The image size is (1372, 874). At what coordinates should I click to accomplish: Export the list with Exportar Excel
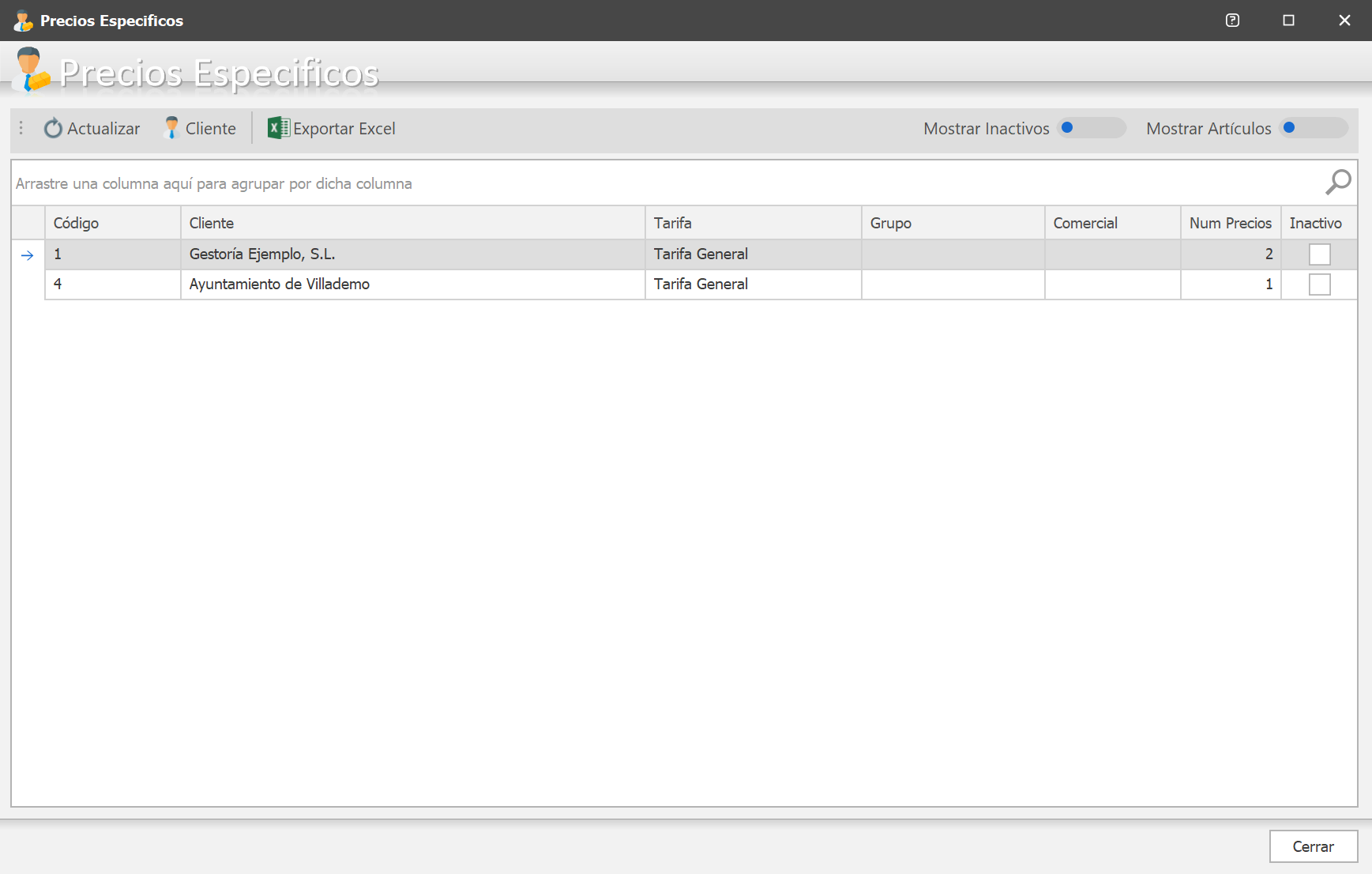[332, 128]
